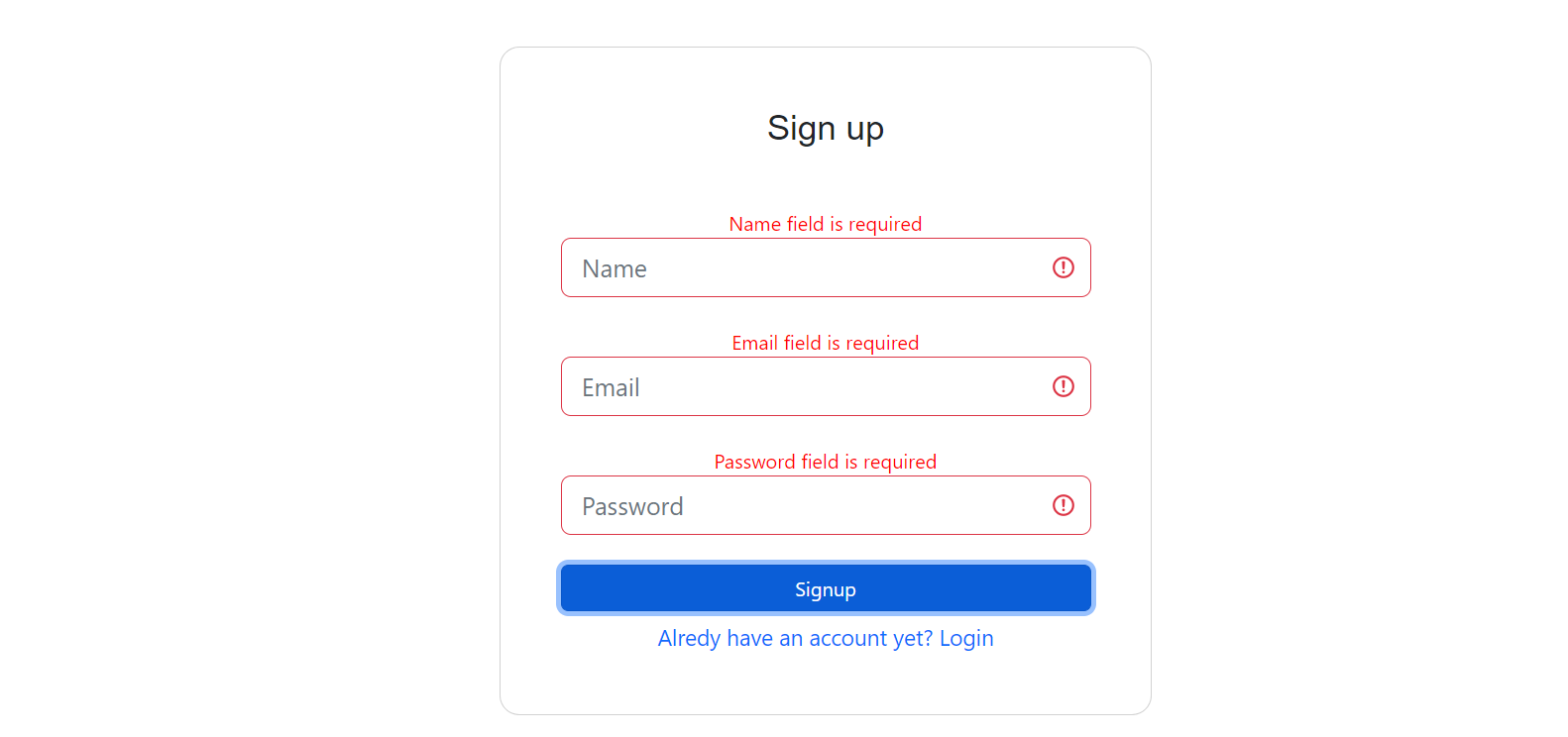Click the error icon in Name field
1568x737 pixels.
click(1063, 267)
